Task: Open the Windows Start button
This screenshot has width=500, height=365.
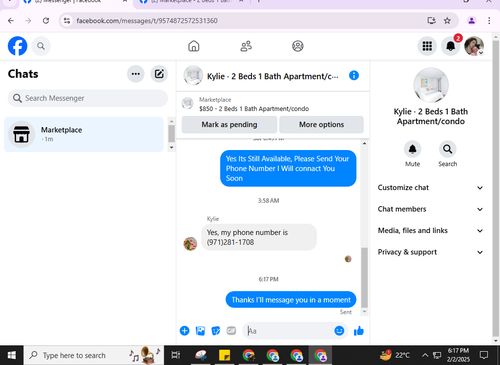Action: [12, 355]
